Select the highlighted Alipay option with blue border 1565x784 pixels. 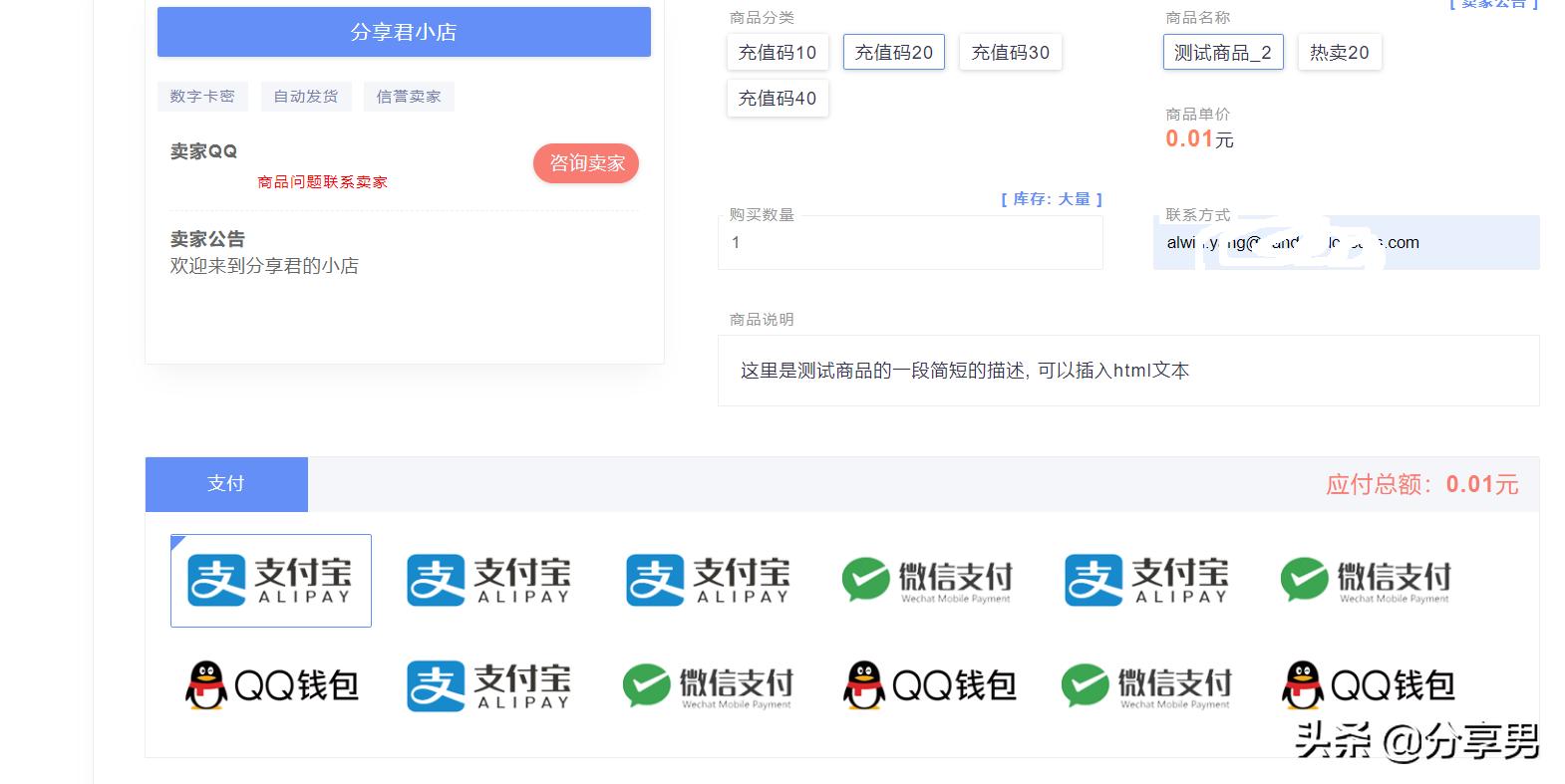coord(271,581)
